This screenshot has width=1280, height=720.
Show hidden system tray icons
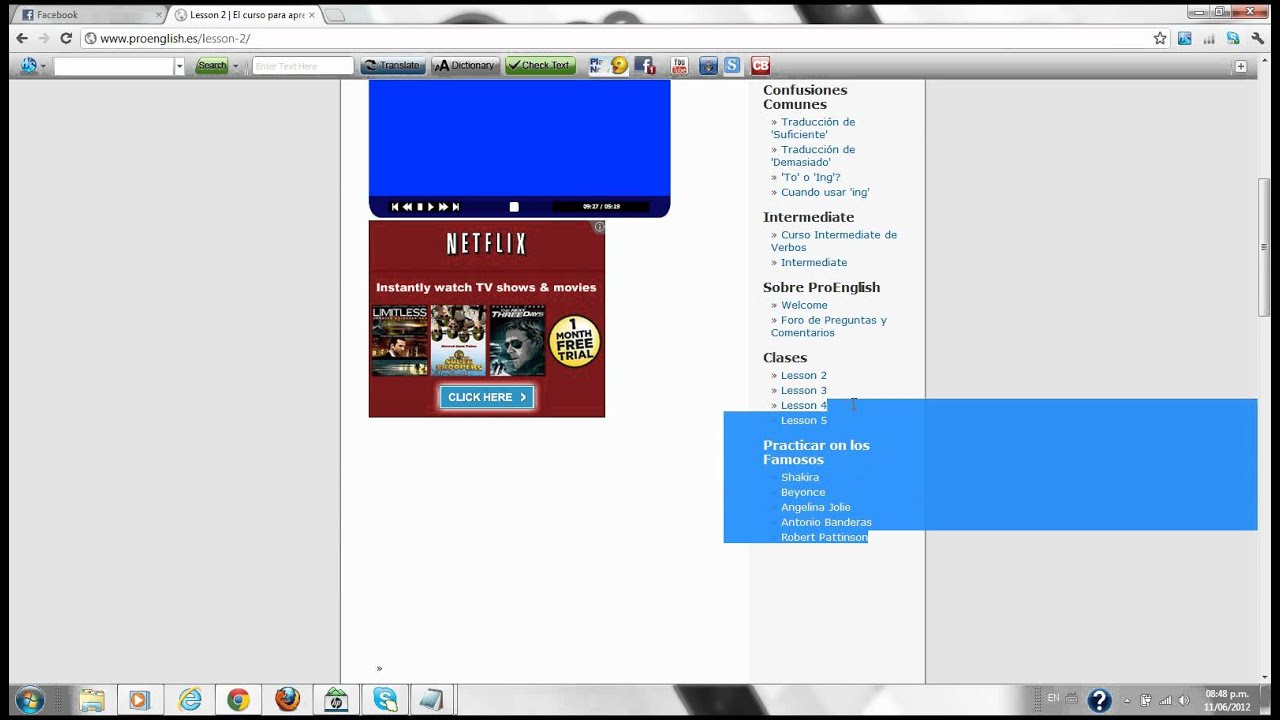[x=1127, y=700]
